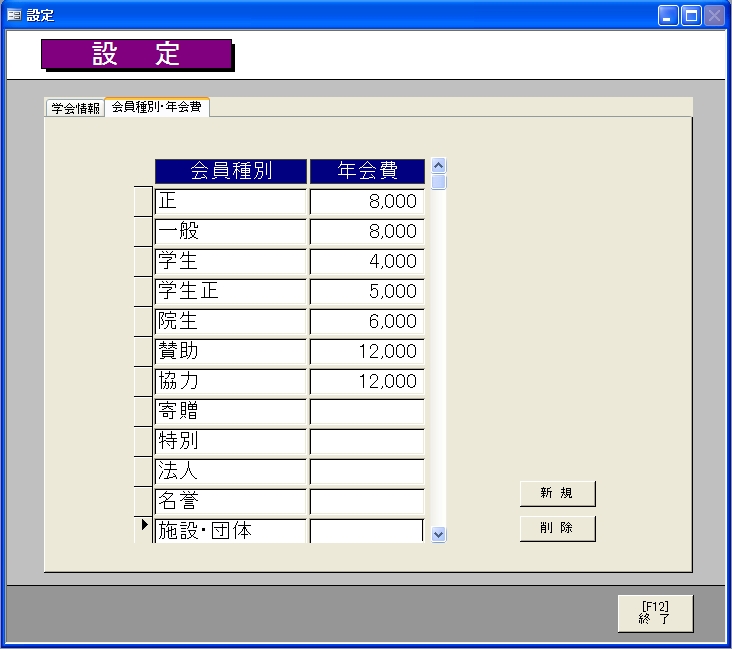
Task: Click the 設定 title banner
Action: click(x=136, y=54)
